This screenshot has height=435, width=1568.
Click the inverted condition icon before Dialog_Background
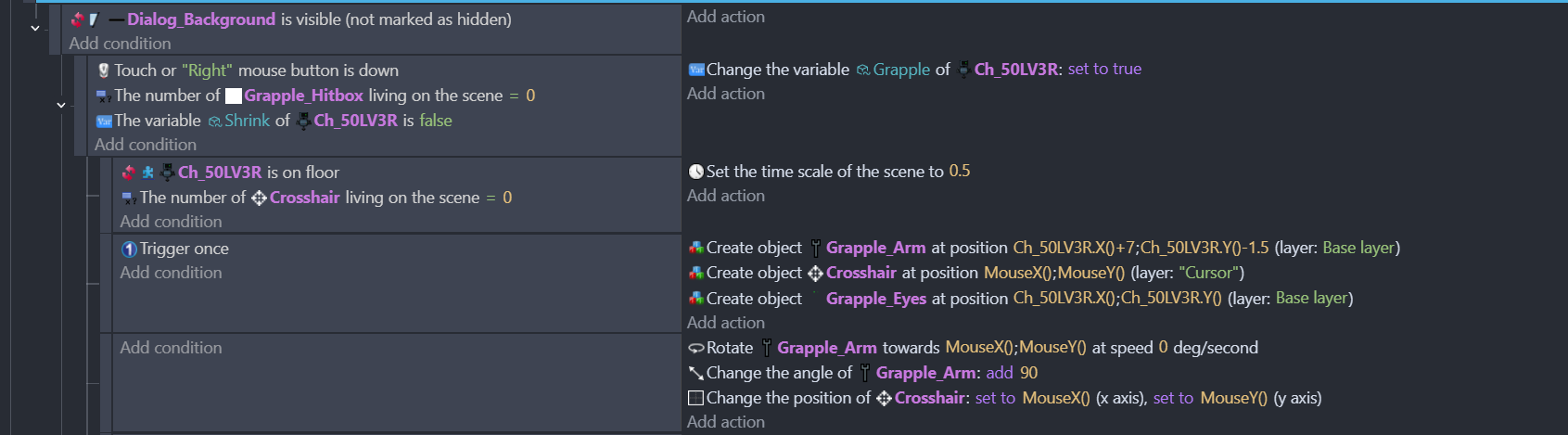pyautogui.click(x=77, y=19)
